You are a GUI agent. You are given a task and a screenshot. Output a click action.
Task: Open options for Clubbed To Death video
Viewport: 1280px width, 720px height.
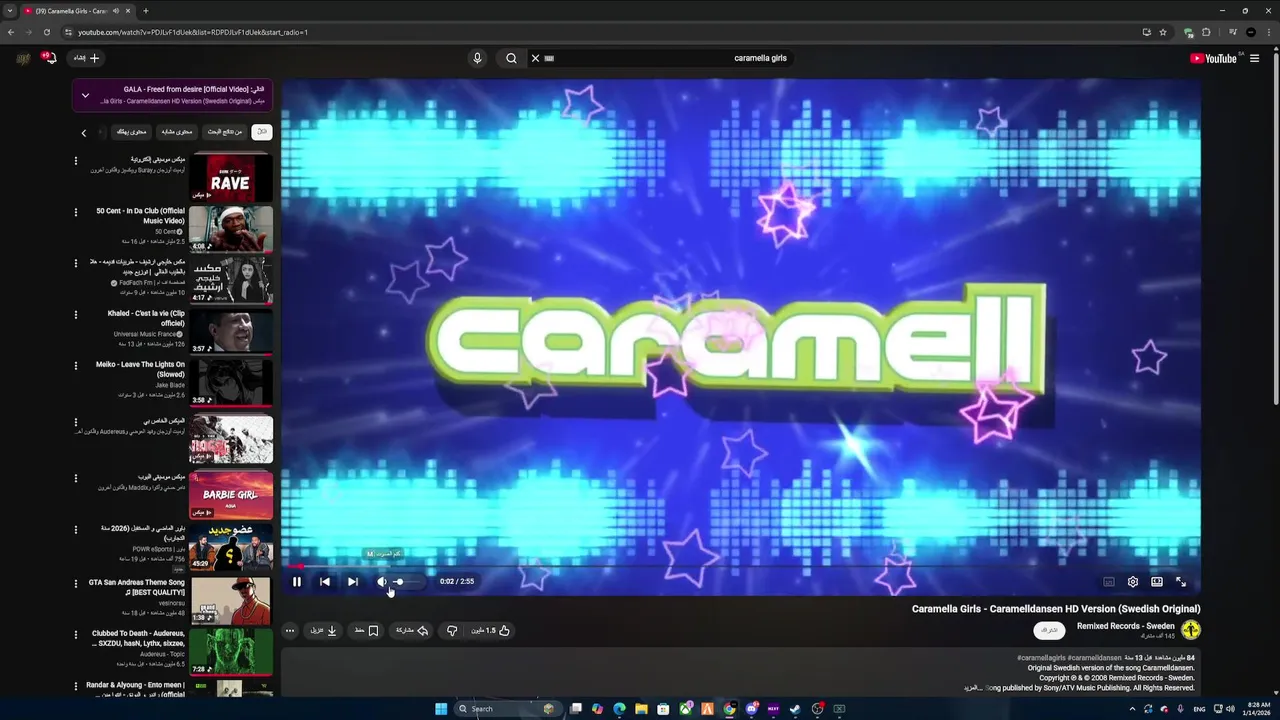pyautogui.click(x=76, y=634)
